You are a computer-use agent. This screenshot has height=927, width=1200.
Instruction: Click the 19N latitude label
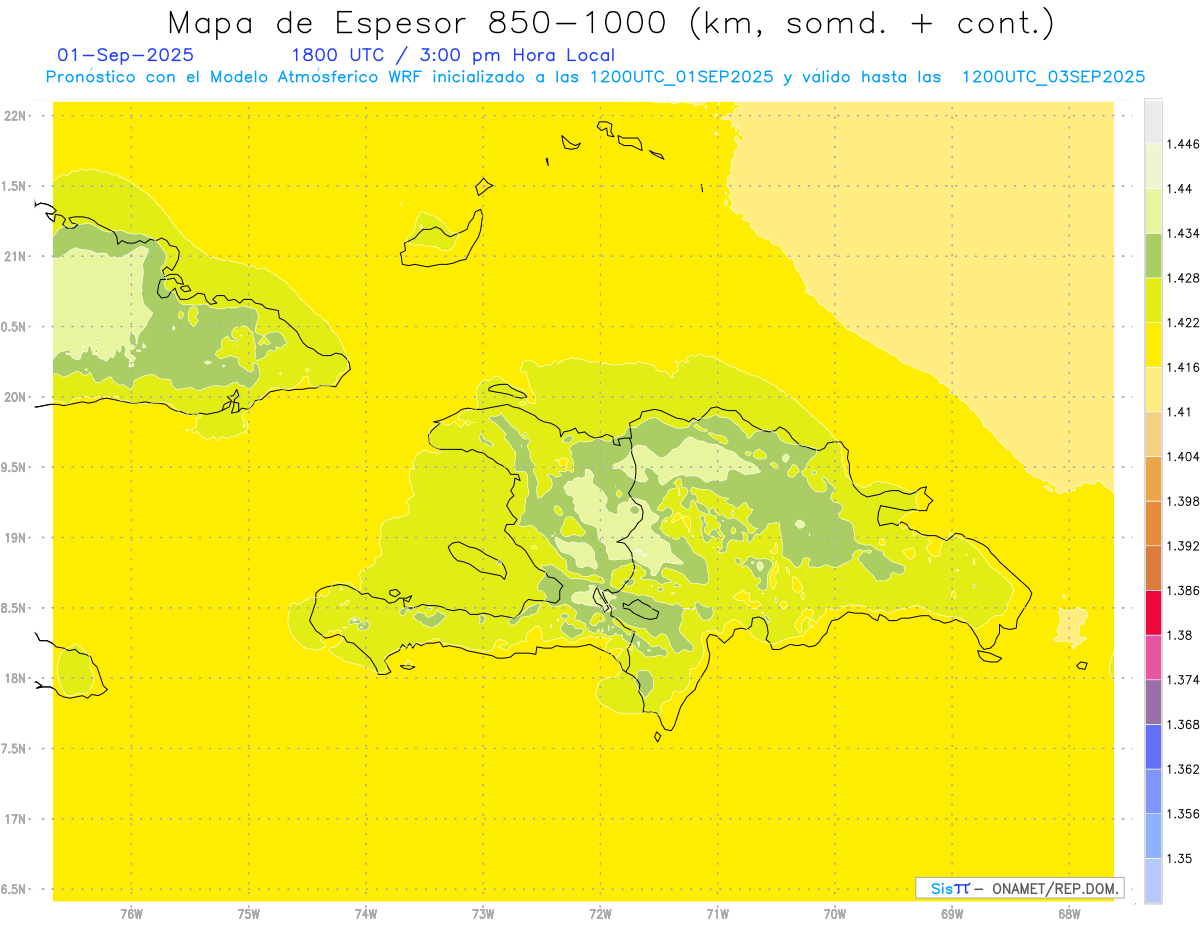pos(16,537)
